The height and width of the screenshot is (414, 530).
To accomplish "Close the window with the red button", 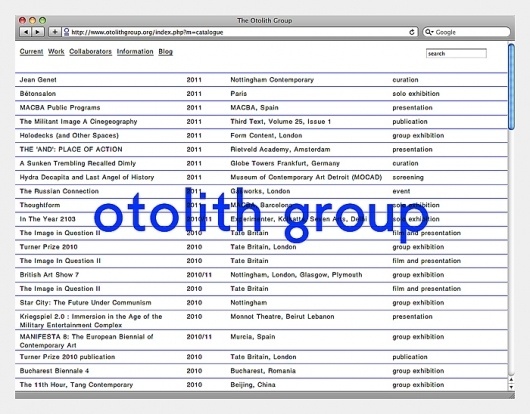I will [x=23, y=20].
